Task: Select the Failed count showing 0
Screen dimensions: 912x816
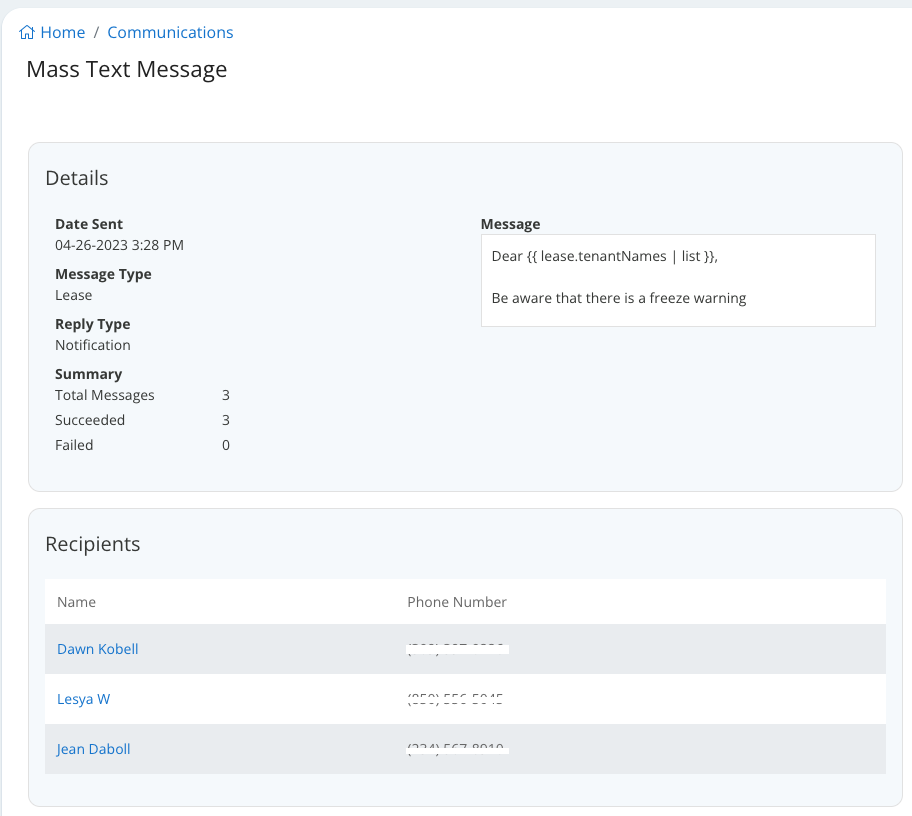Action: (x=226, y=444)
